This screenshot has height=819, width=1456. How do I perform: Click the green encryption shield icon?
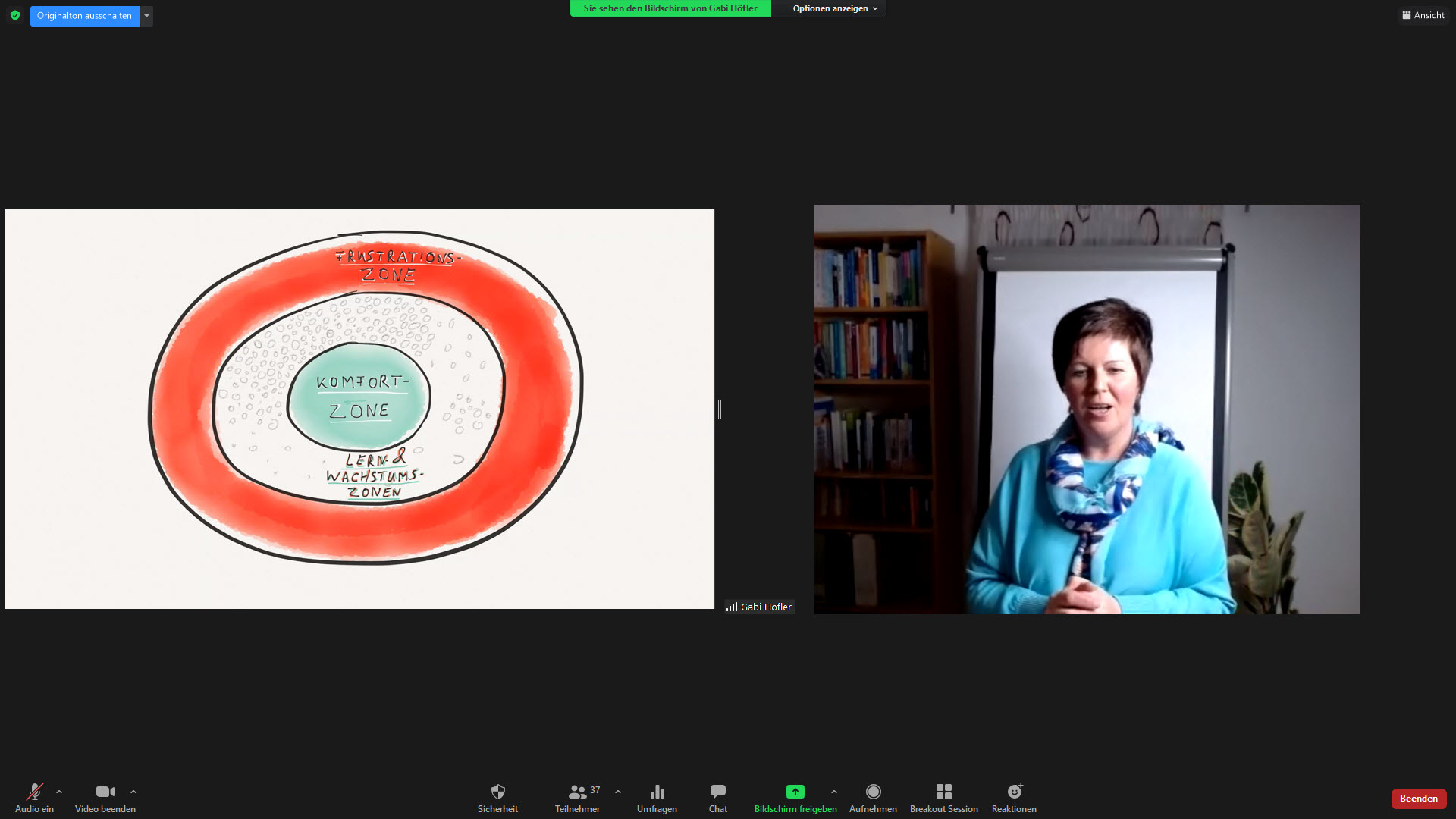[15, 15]
